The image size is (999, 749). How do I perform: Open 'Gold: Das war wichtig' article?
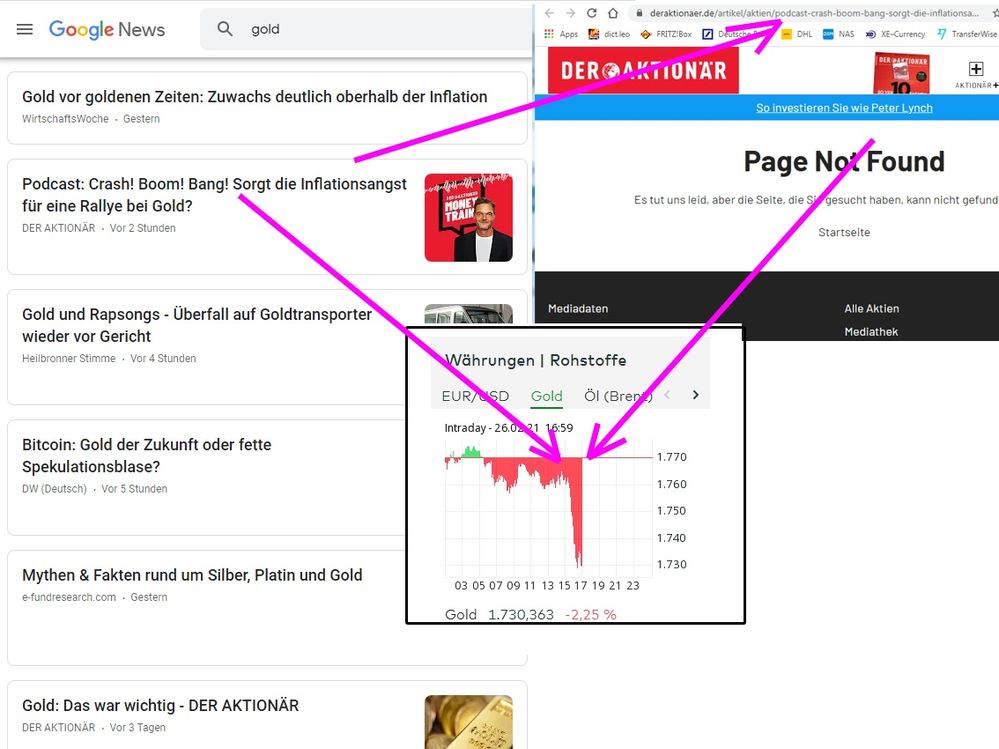pyautogui.click(x=160, y=706)
